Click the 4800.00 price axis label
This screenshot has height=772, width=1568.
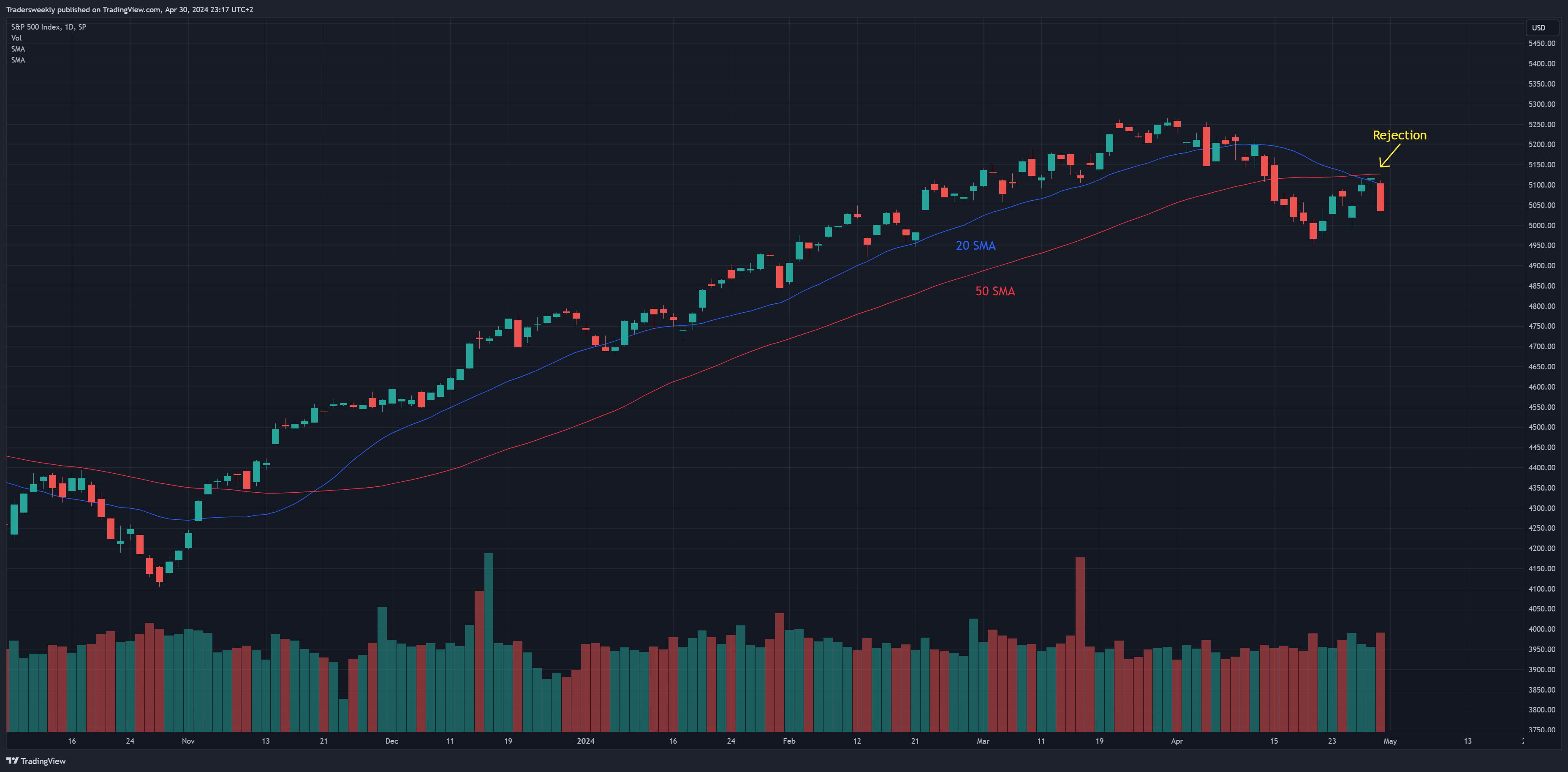[1542, 306]
